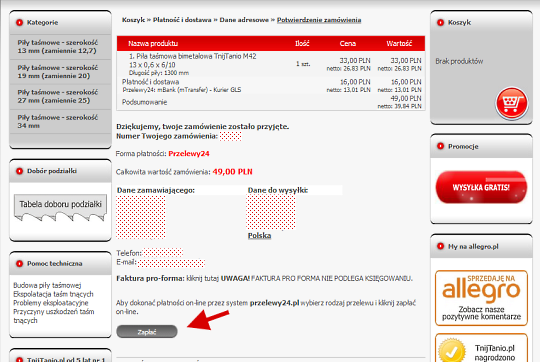Open Budowa piły taśmowej help link

[47, 285]
